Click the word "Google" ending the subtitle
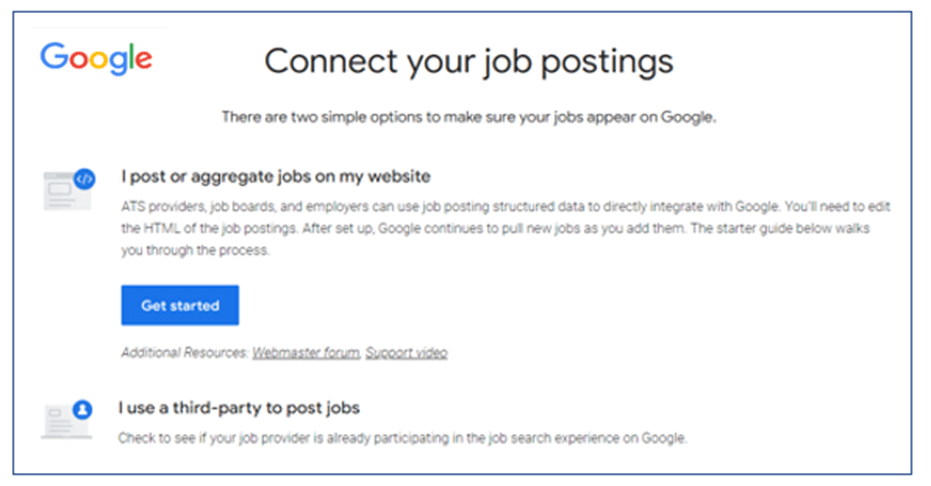 [688, 117]
